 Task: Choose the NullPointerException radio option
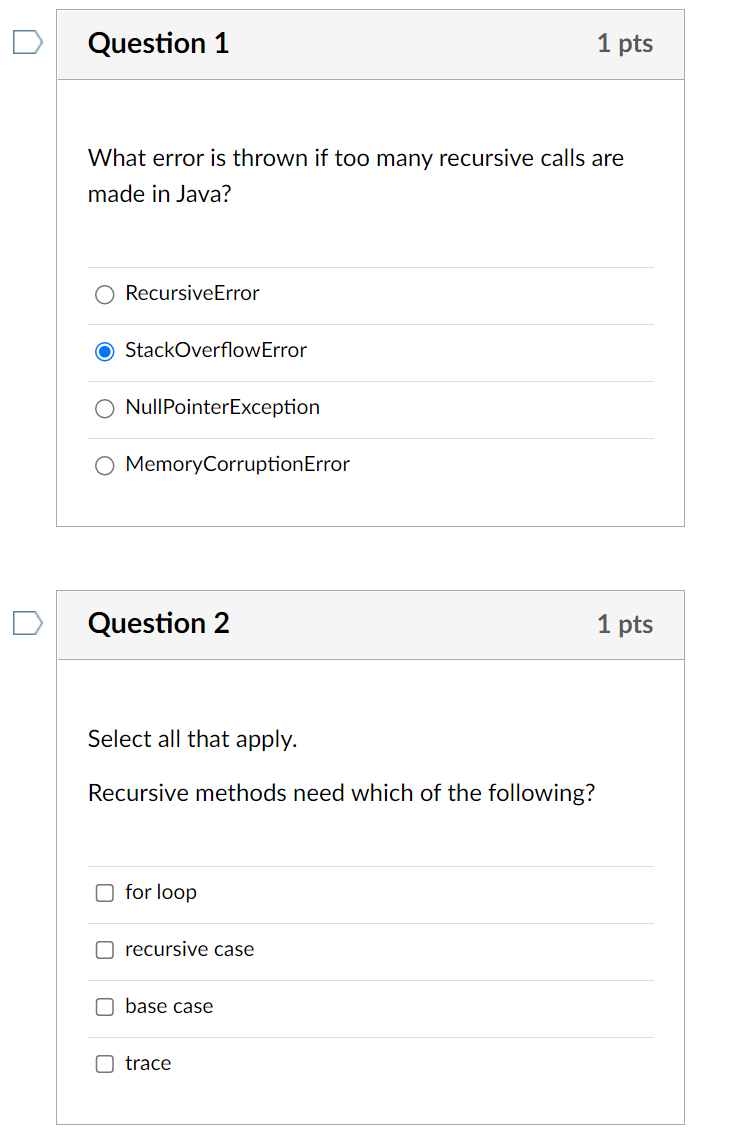tap(104, 408)
